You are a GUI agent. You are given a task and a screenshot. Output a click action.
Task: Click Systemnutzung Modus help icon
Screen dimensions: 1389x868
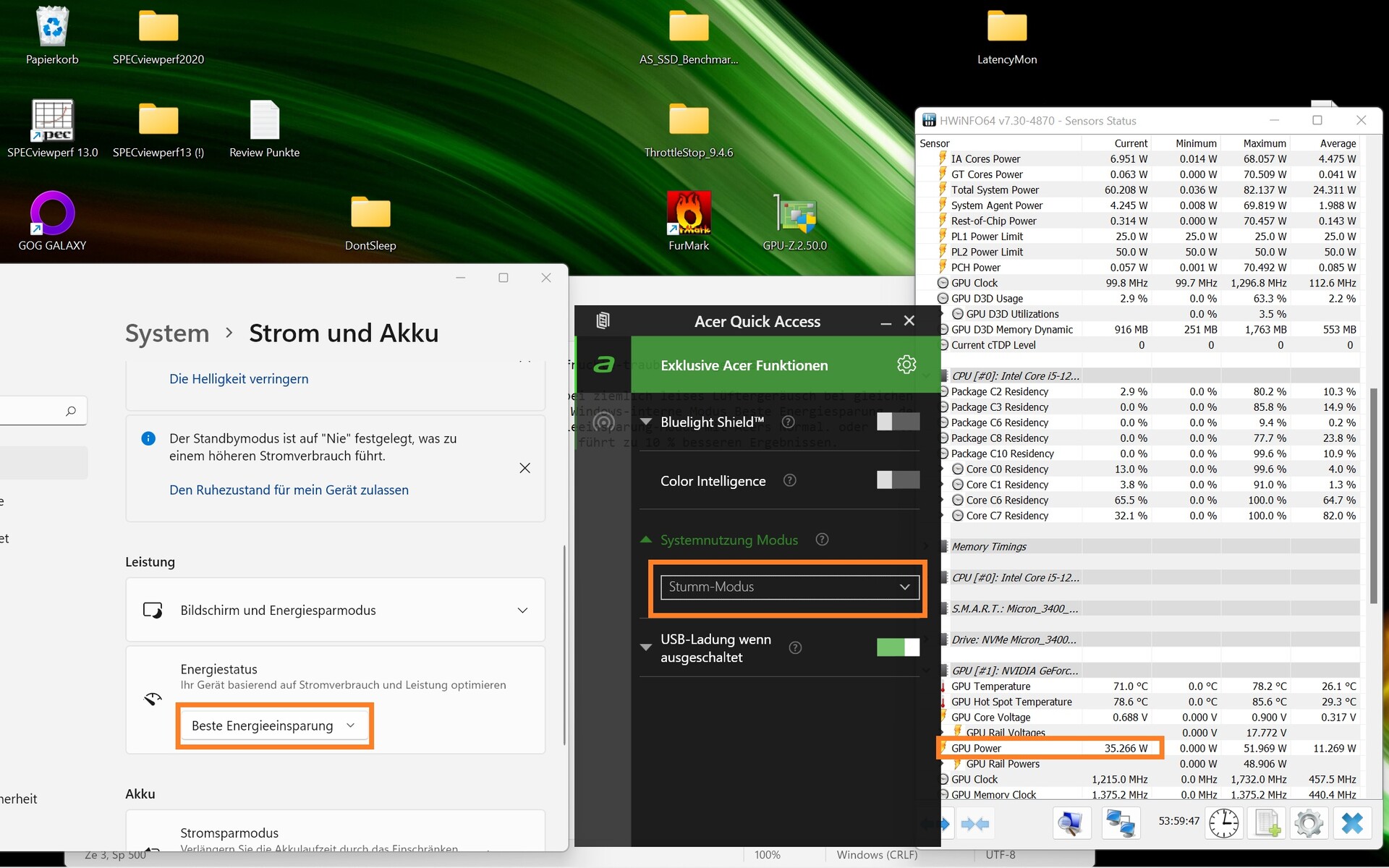822,540
